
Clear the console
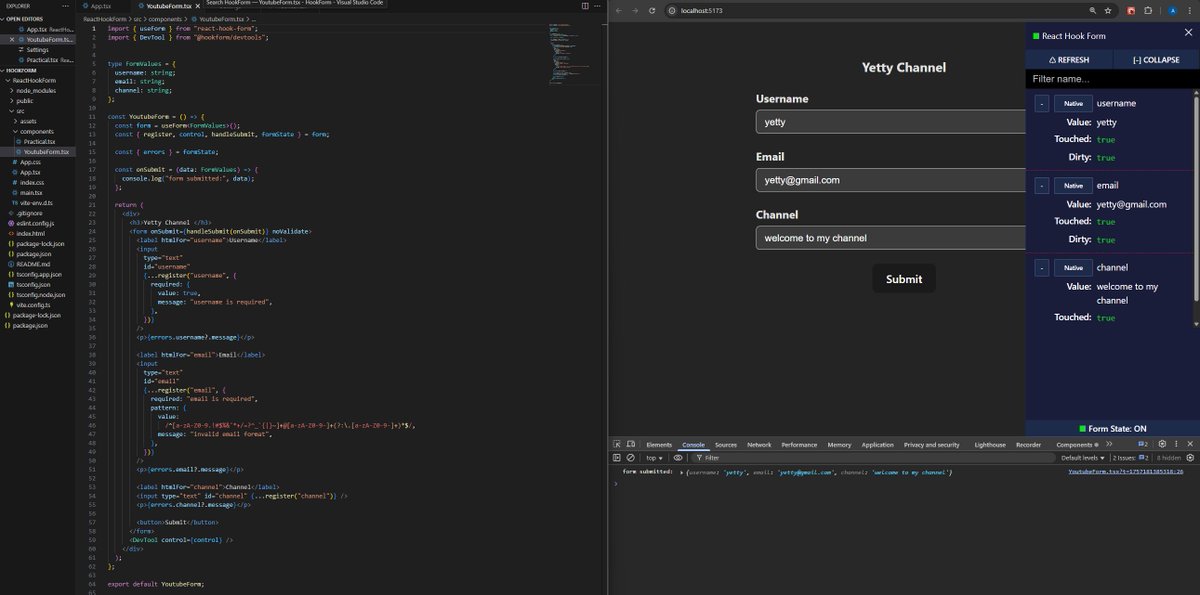point(630,457)
